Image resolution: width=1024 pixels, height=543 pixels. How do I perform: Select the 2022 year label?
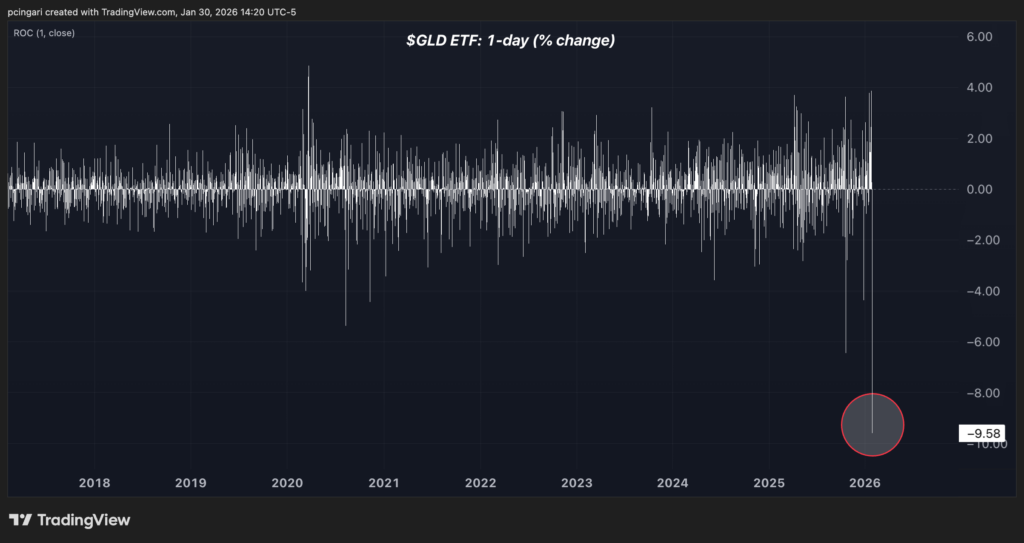point(480,483)
